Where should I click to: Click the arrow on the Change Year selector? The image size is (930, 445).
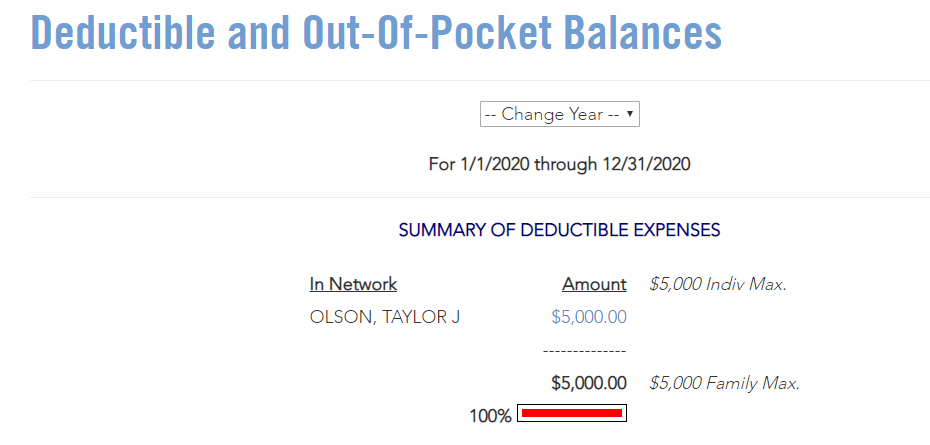pos(630,114)
